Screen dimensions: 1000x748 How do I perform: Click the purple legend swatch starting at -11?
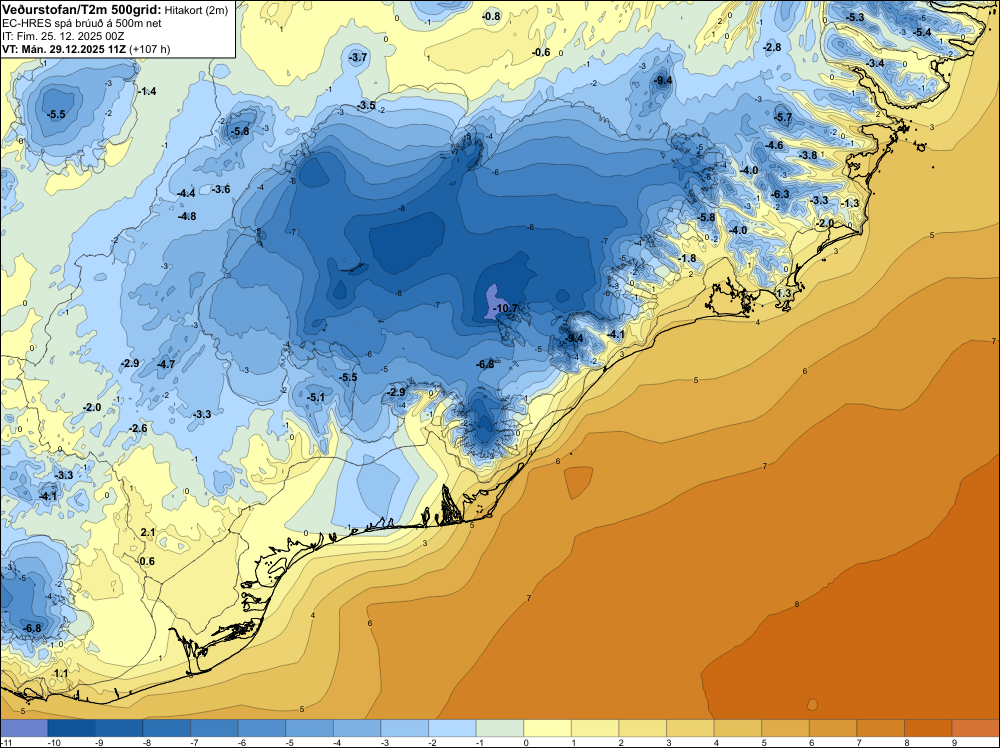(24, 728)
